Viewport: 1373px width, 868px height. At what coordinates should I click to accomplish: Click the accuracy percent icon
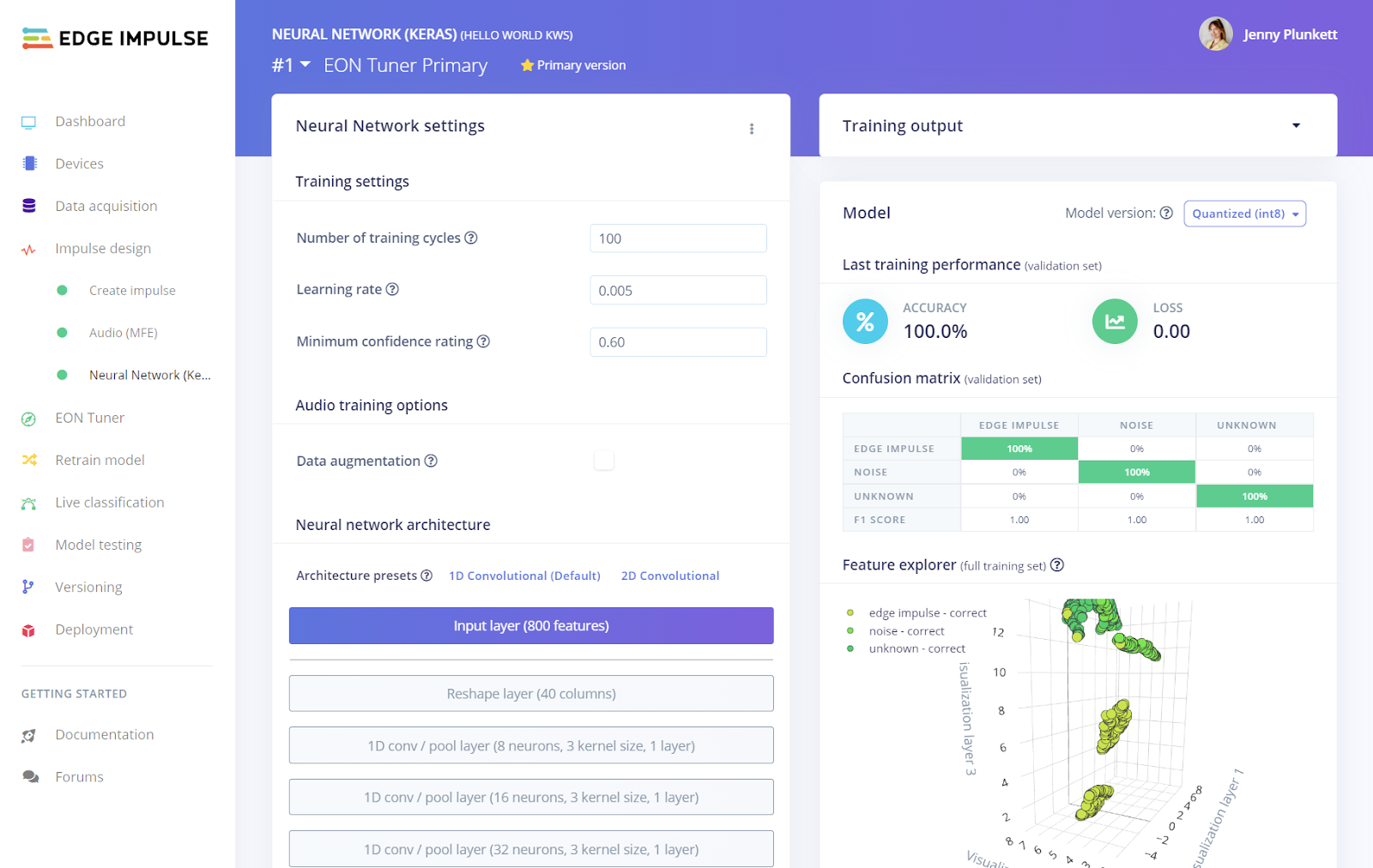click(865, 322)
